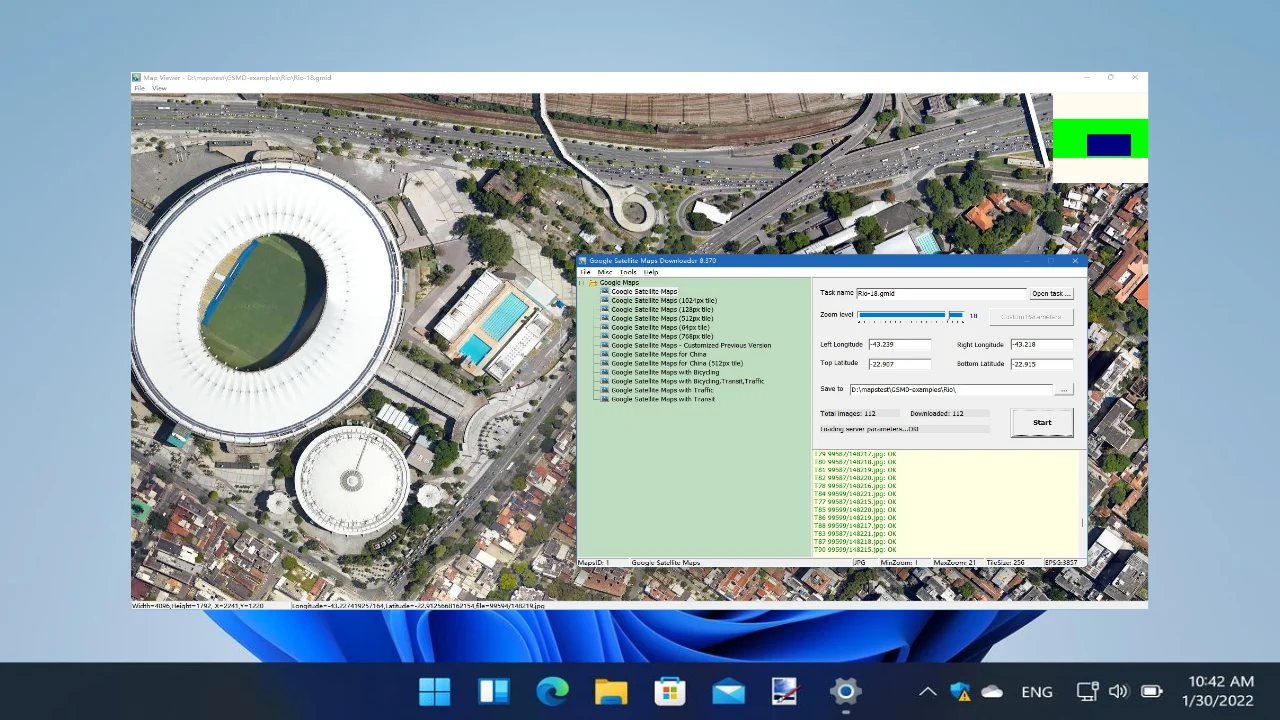Open the Misc menu
The width and height of the screenshot is (1280, 720).
(605, 272)
